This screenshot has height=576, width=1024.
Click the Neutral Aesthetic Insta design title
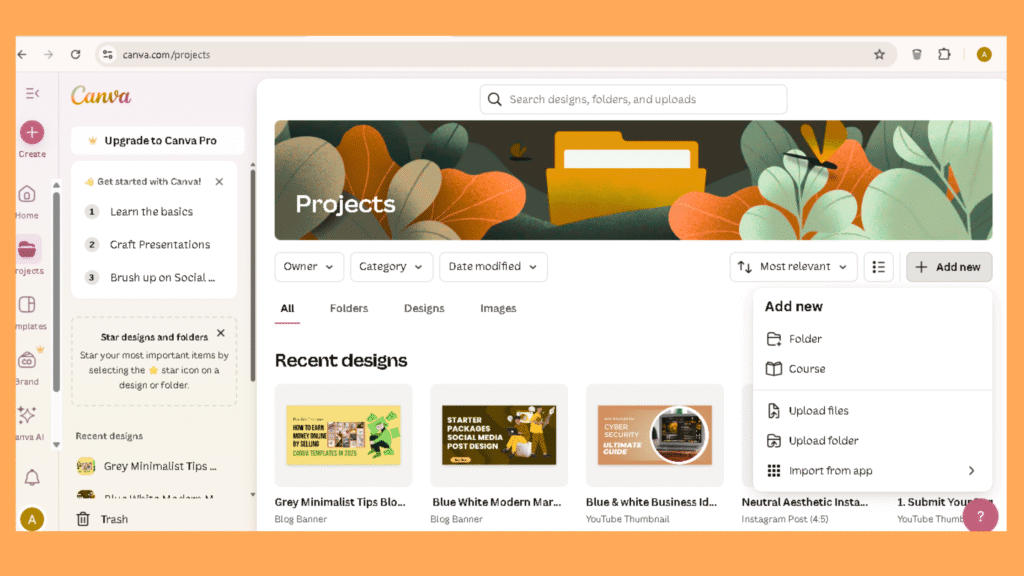pos(805,502)
